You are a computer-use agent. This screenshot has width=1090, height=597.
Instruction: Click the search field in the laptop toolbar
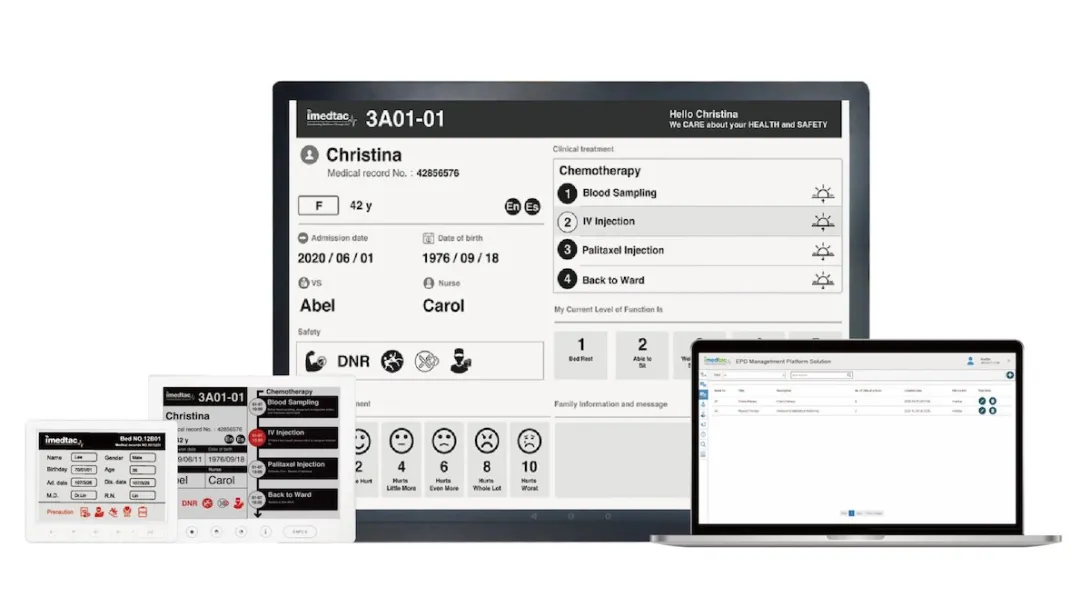(x=822, y=375)
